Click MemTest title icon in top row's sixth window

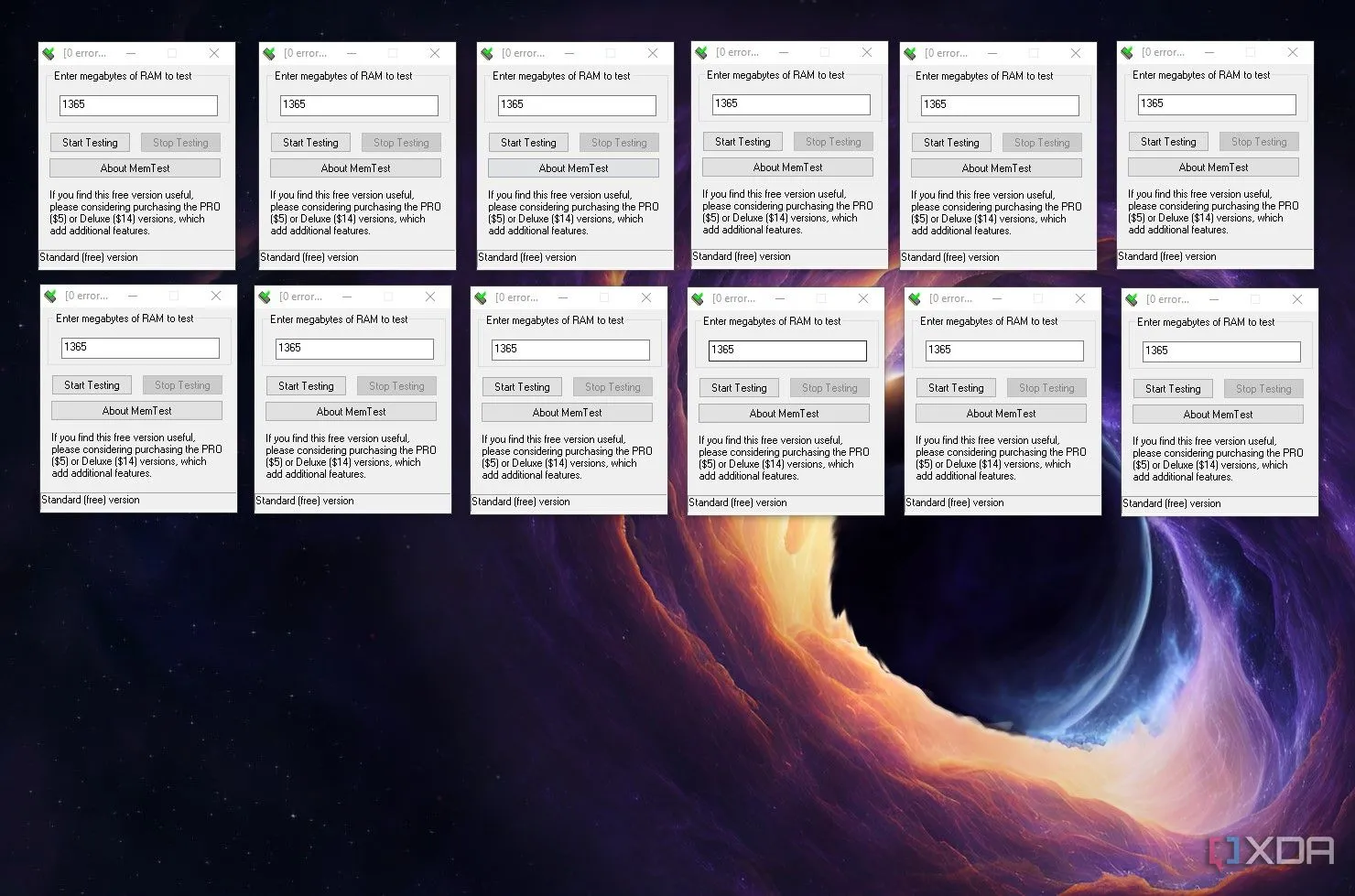coord(1128,53)
